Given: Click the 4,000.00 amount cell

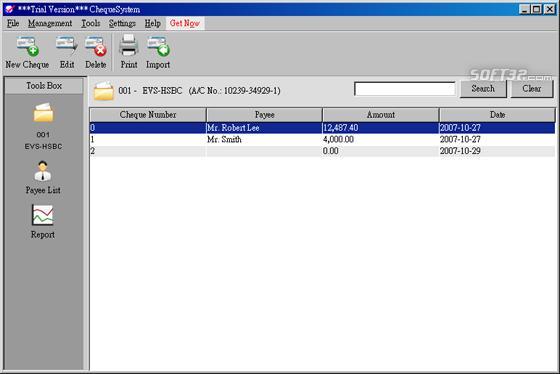Looking at the screenshot, I should coord(380,139).
